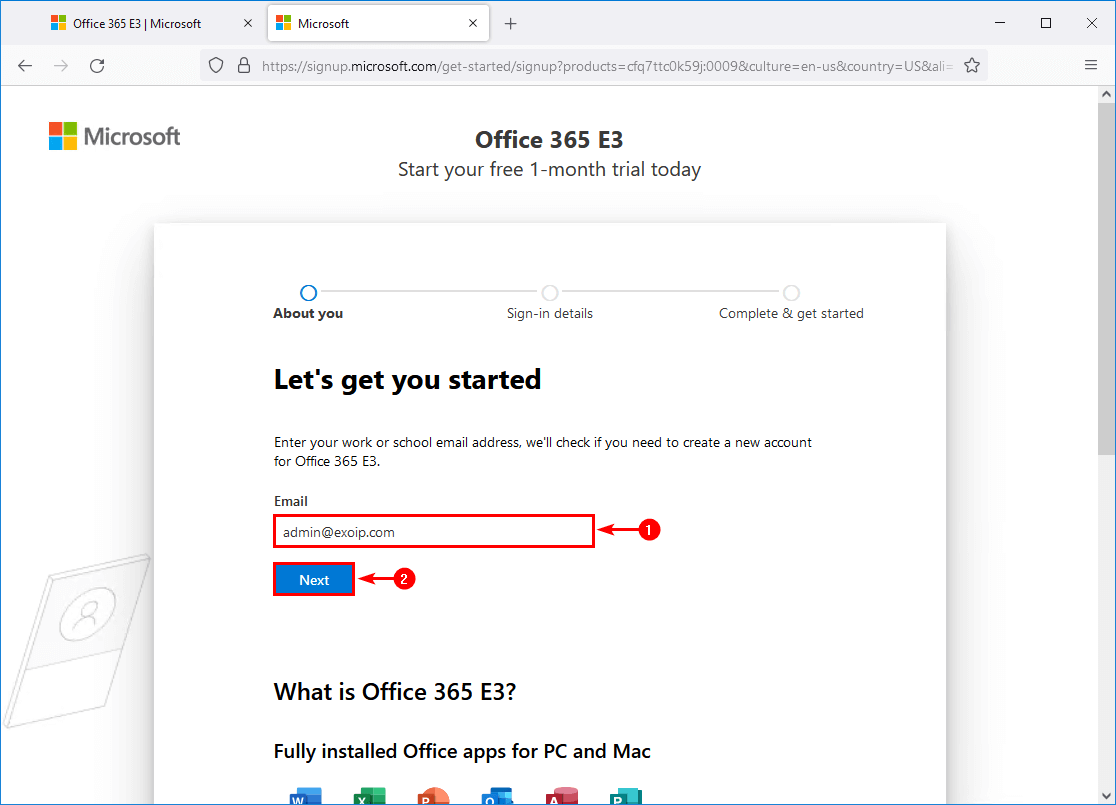Click the What is Office 365 E3? heading

pos(395,692)
